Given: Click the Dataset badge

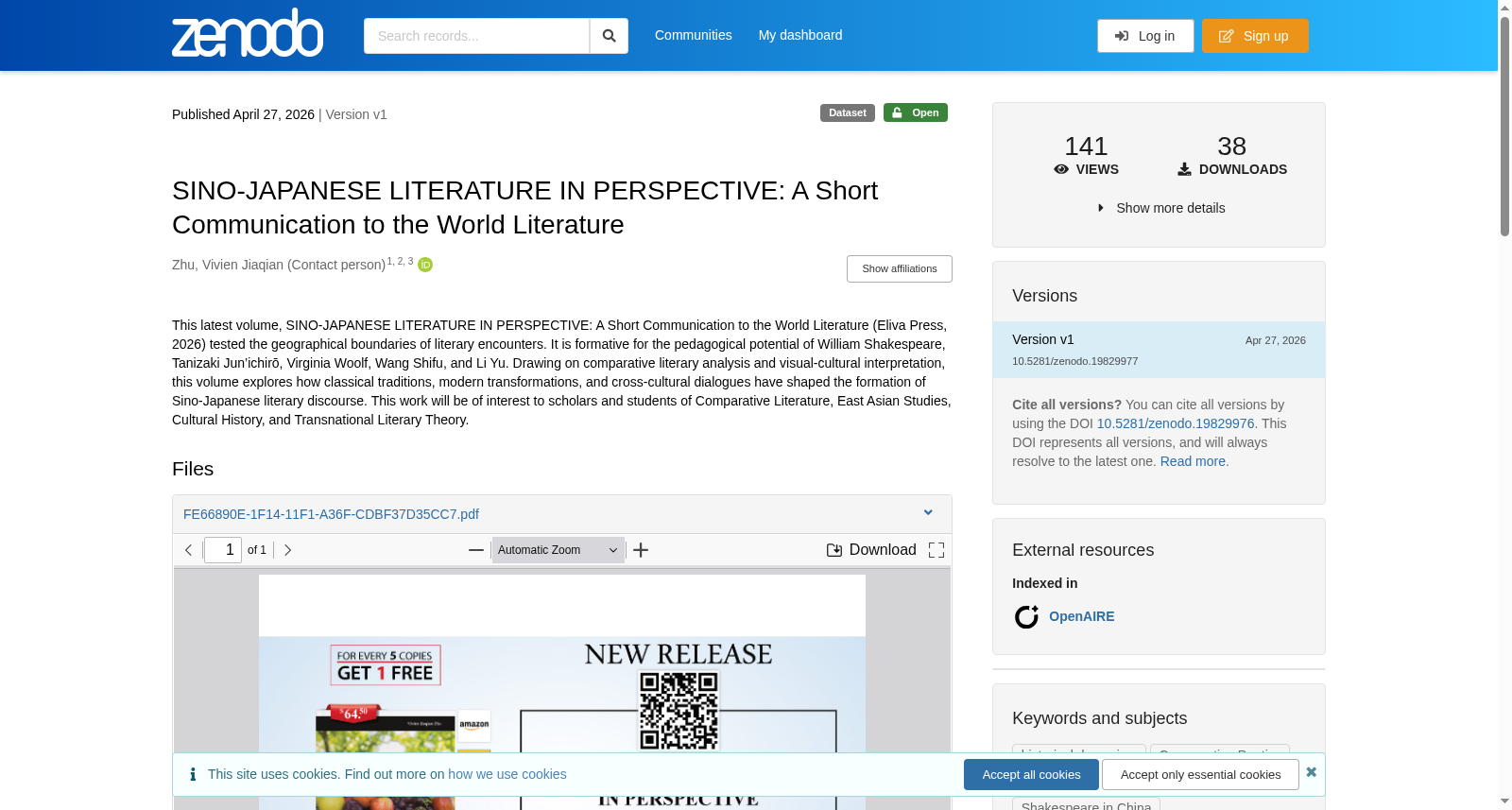Looking at the screenshot, I should [x=848, y=112].
